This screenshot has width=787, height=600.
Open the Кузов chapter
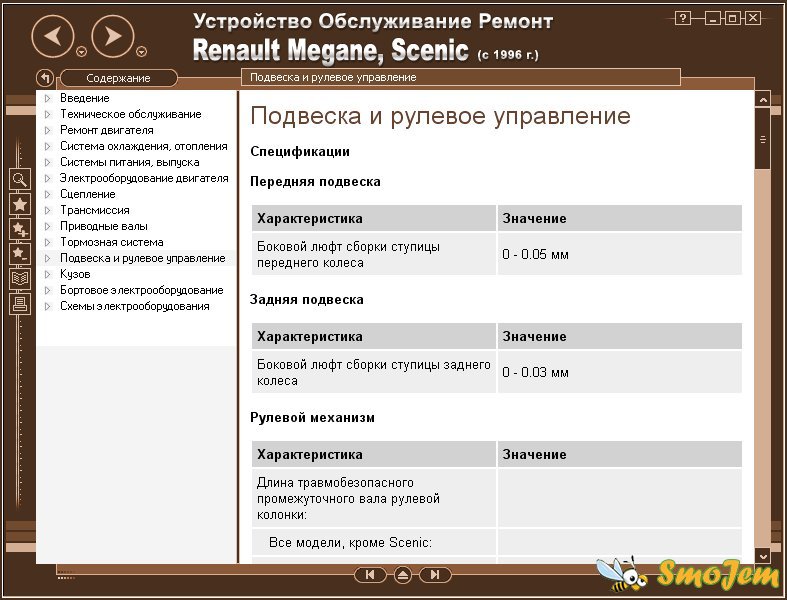click(x=75, y=274)
